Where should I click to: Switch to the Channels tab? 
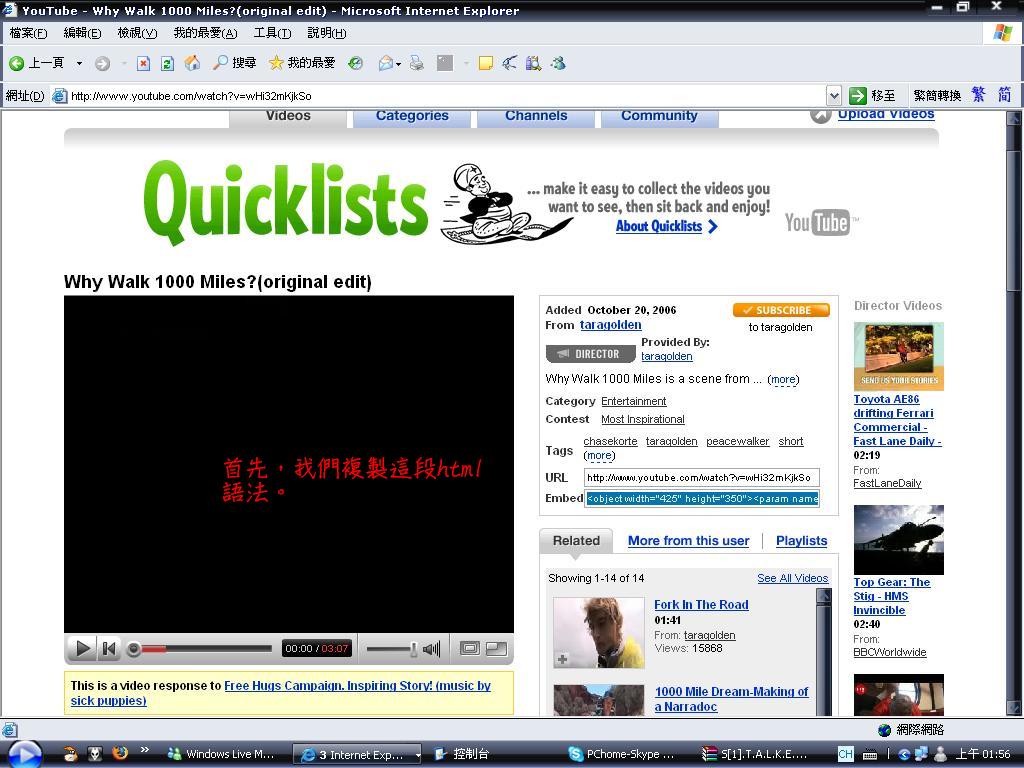point(536,116)
